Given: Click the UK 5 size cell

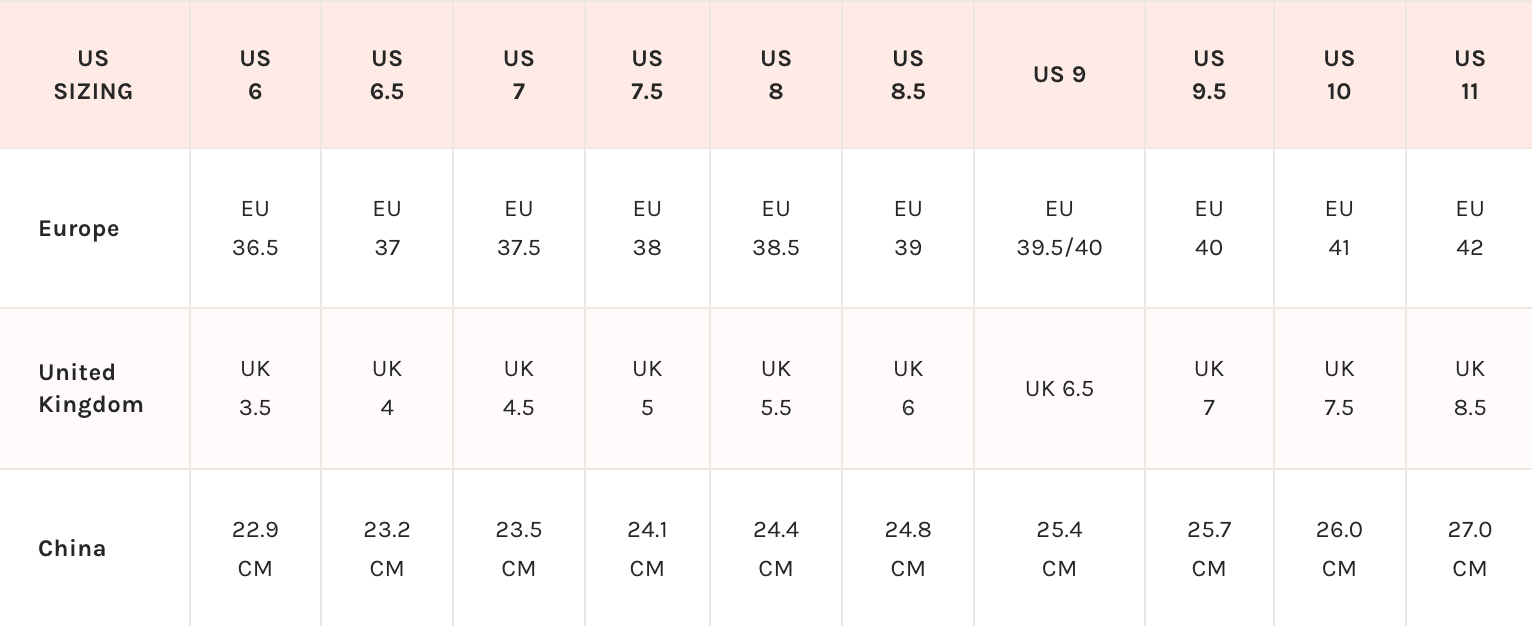Looking at the screenshot, I should (647, 388).
